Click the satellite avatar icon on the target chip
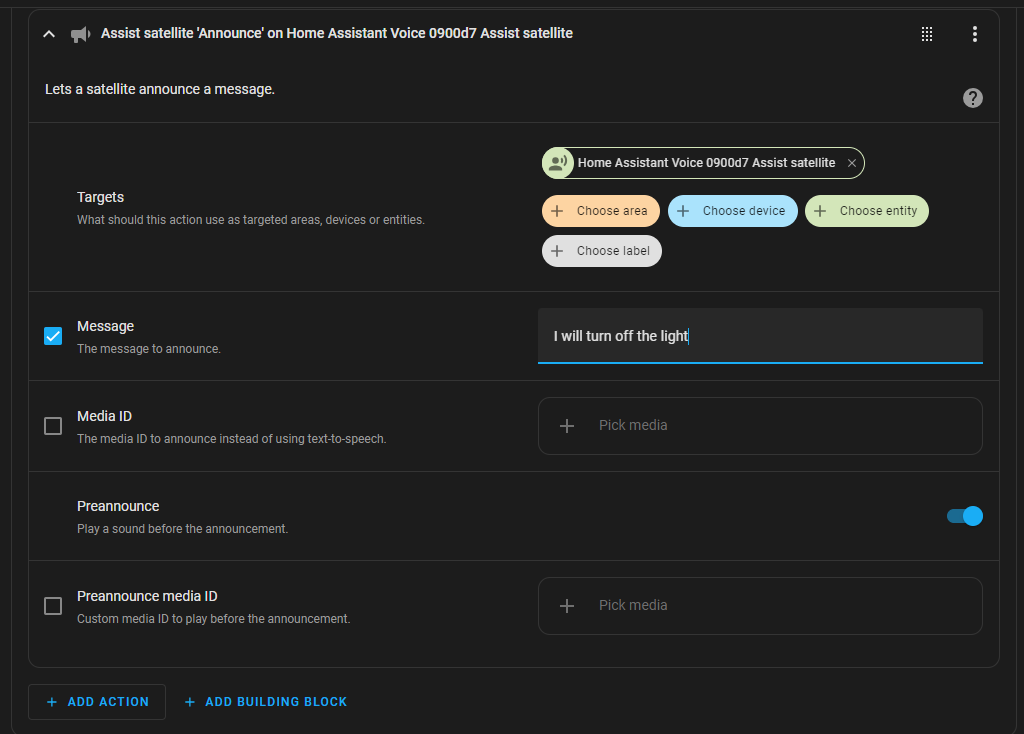The image size is (1024, 734). 557,162
